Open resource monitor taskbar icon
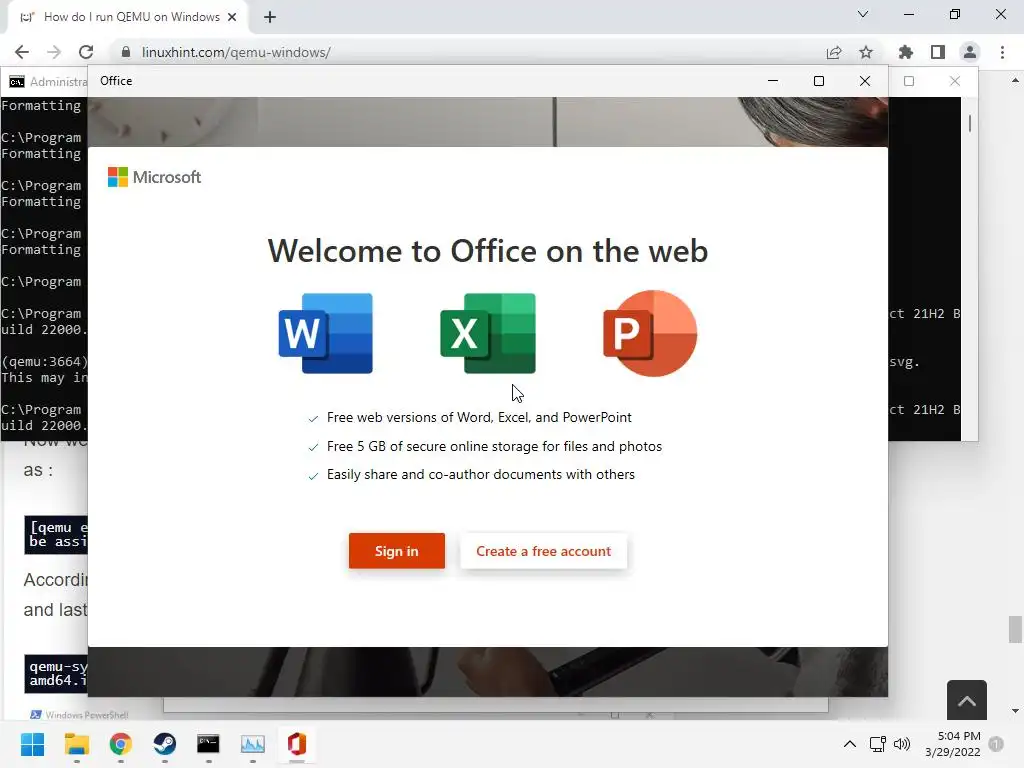This screenshot has height=768, width=1024. pos(253,744)
